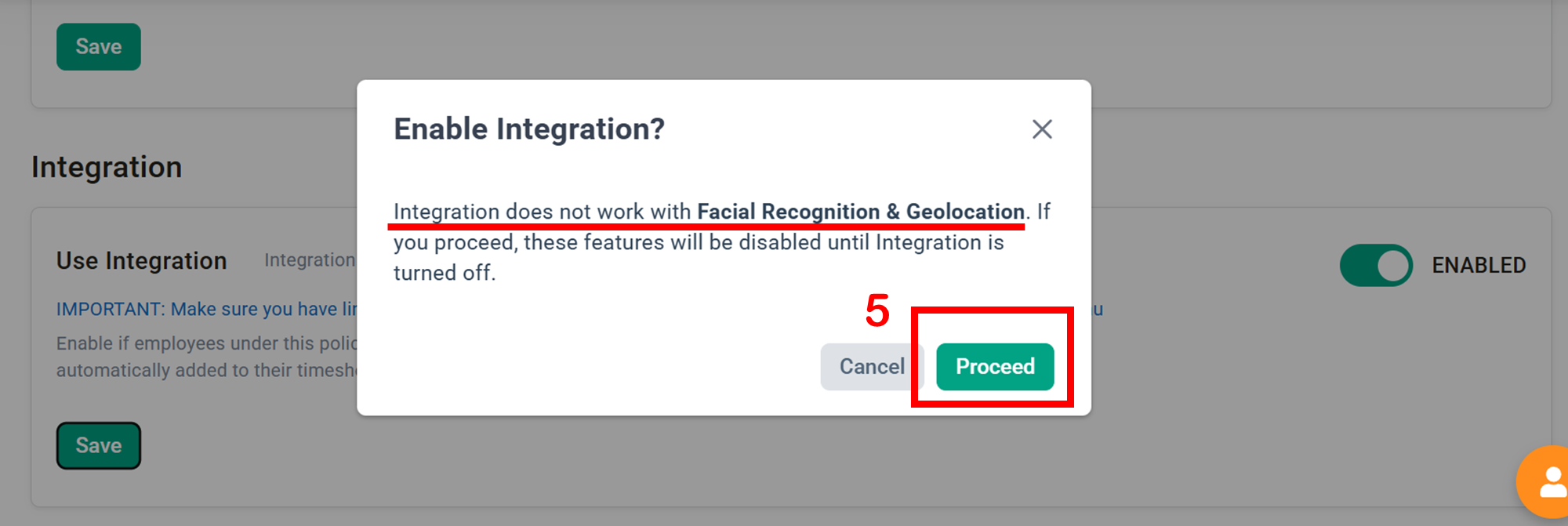Click the red number 5 annotation
The width and height of the screenshot is (1568, 526).
click(x=877, y=310)
